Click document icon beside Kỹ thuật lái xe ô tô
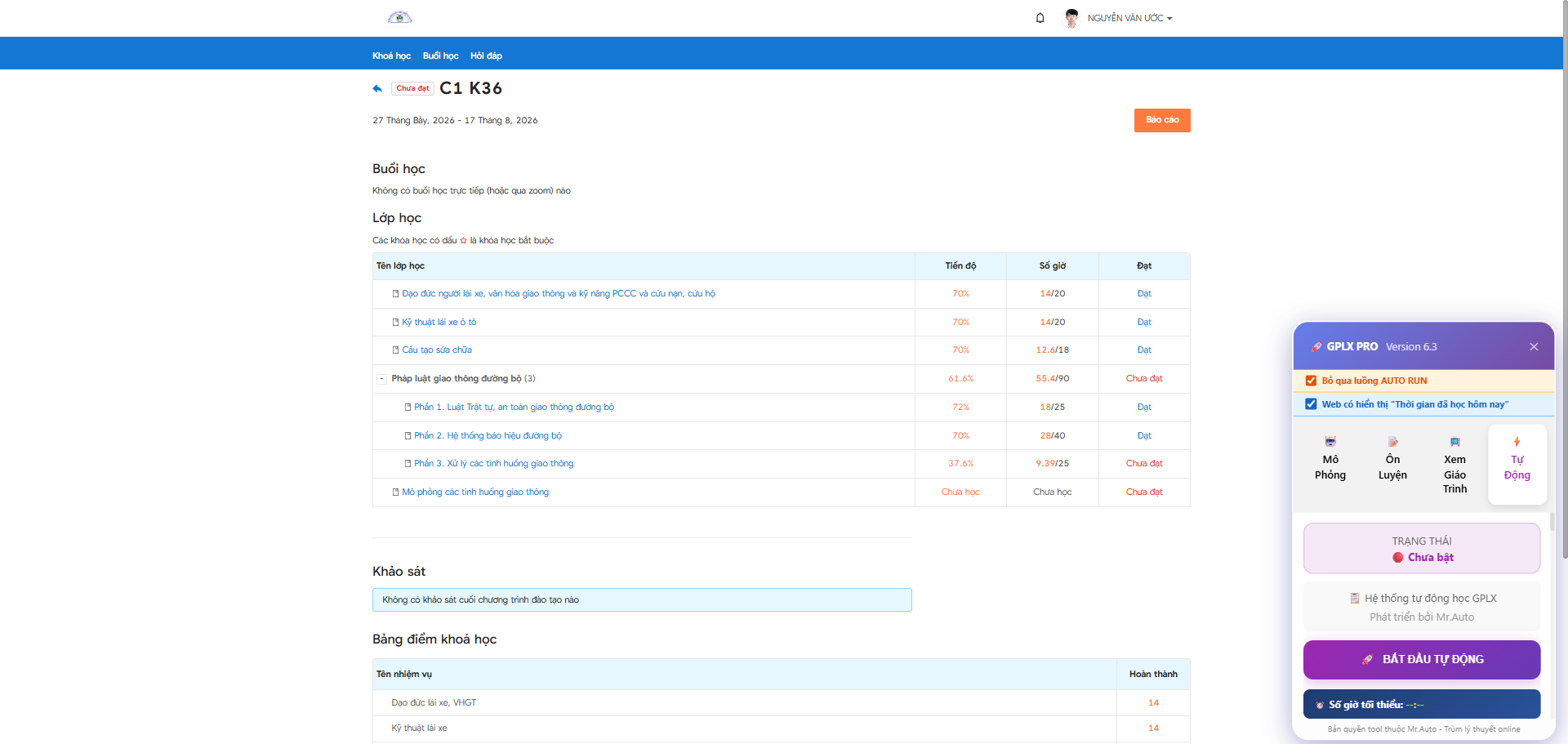The image size is (1568, 744). click(x=396, y=323)
